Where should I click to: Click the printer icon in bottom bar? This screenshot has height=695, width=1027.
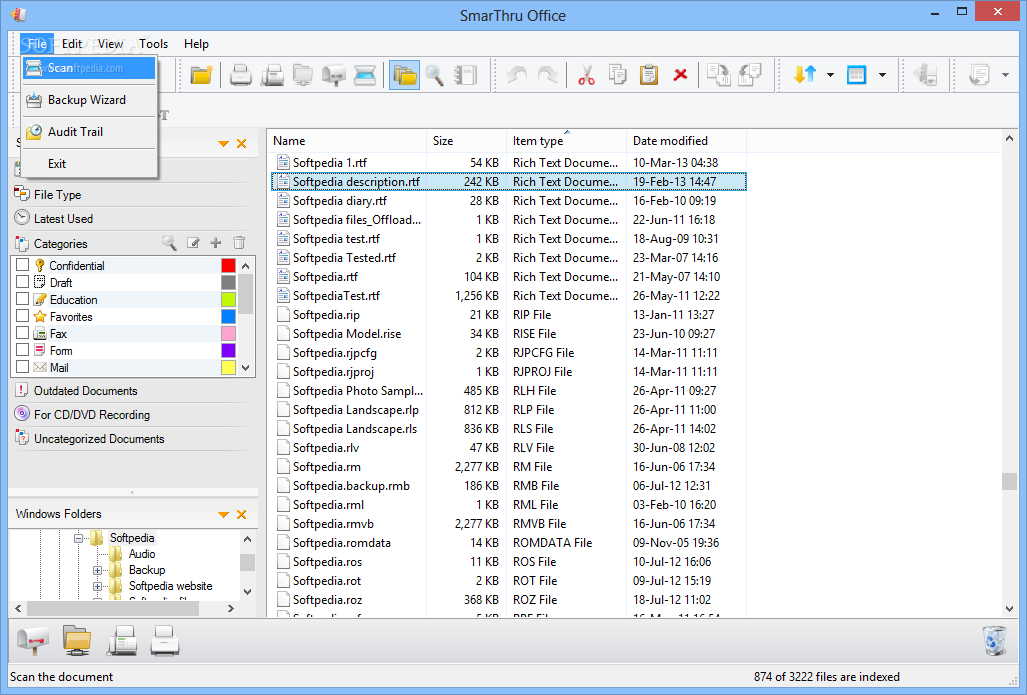(165, 640)
